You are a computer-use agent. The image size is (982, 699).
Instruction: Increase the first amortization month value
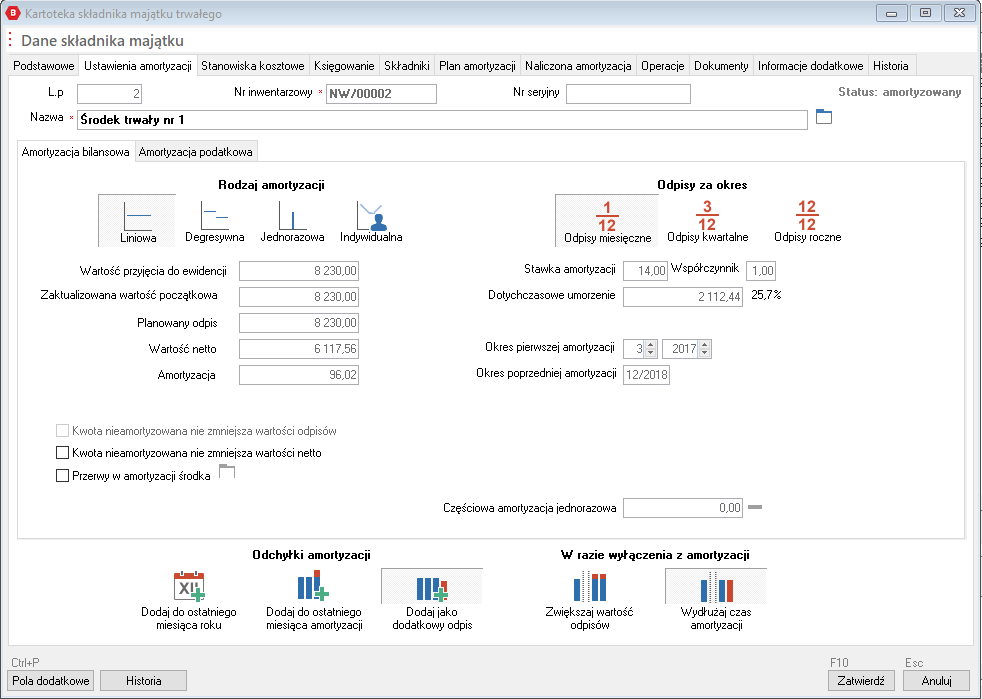click(651, 344)
